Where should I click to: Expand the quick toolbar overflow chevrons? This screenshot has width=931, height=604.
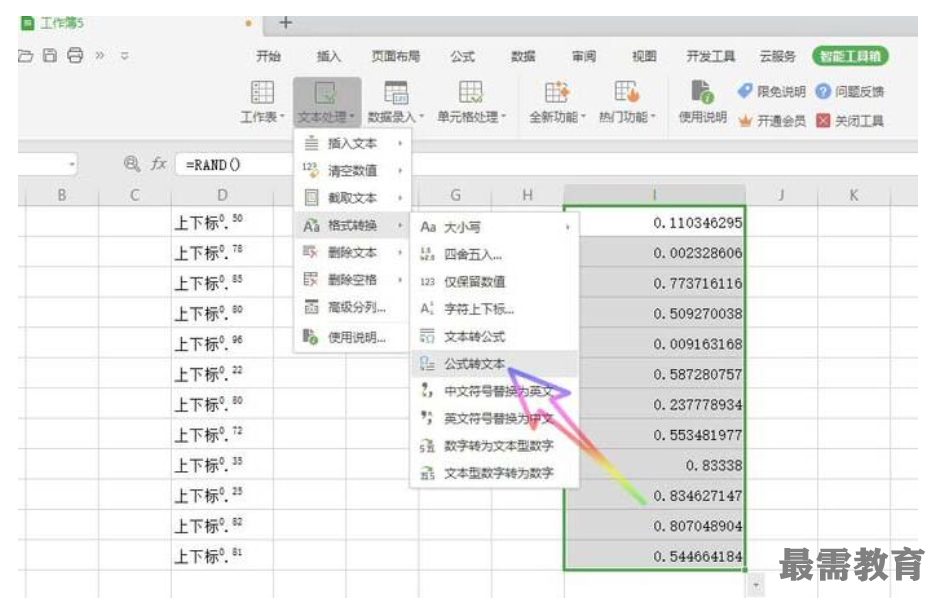click(x=100, y=56)
